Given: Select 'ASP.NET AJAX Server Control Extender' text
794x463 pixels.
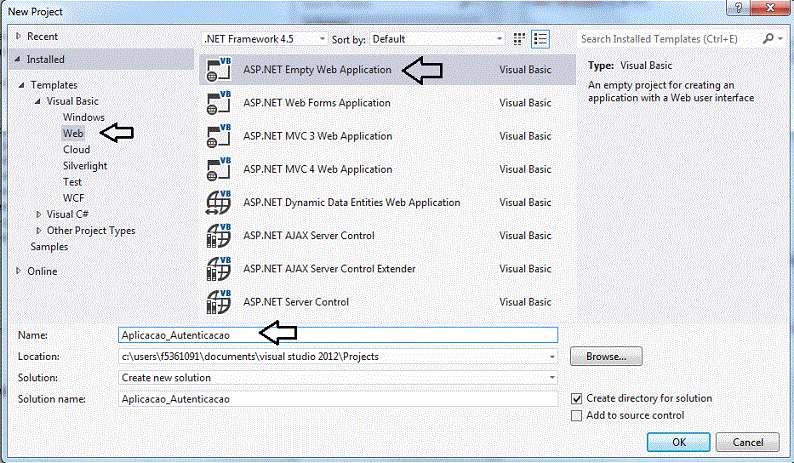Looking at the screenshot, I should [329, 269].
